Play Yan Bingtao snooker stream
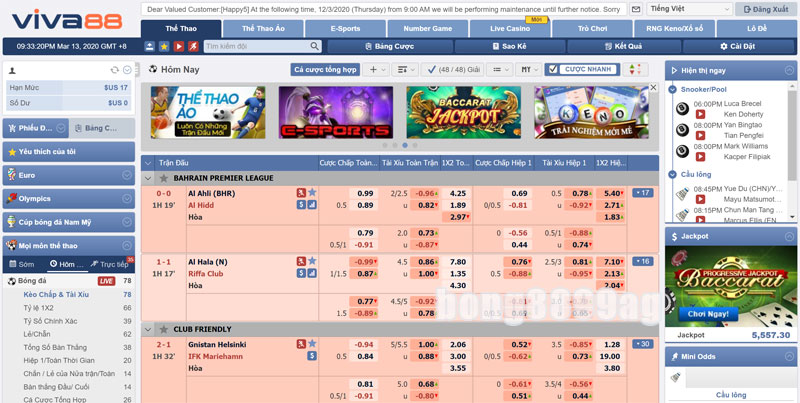This screenshot has width=800, height=403. [x=700, y=135]
